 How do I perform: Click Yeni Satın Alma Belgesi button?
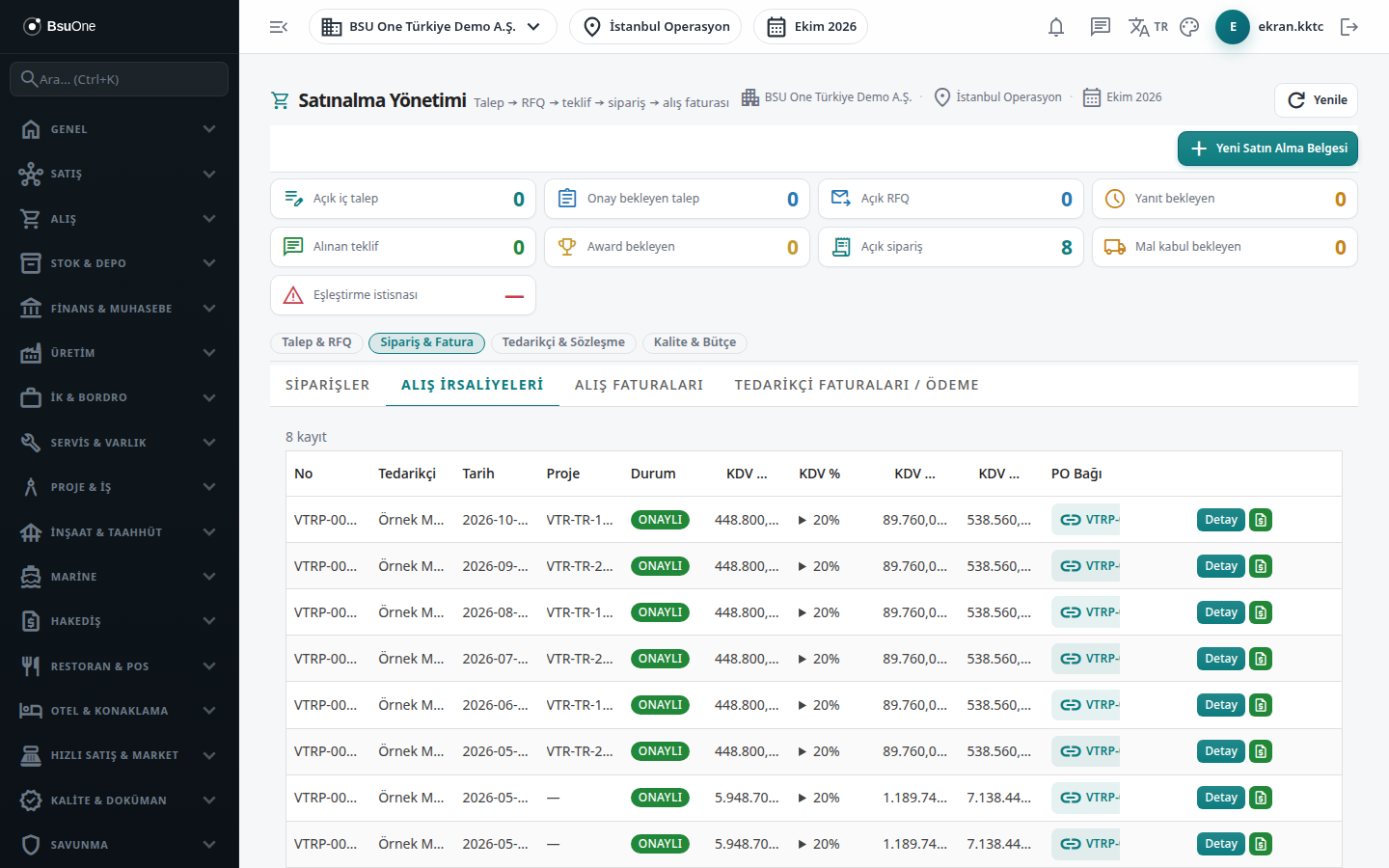coord(1267,149)
